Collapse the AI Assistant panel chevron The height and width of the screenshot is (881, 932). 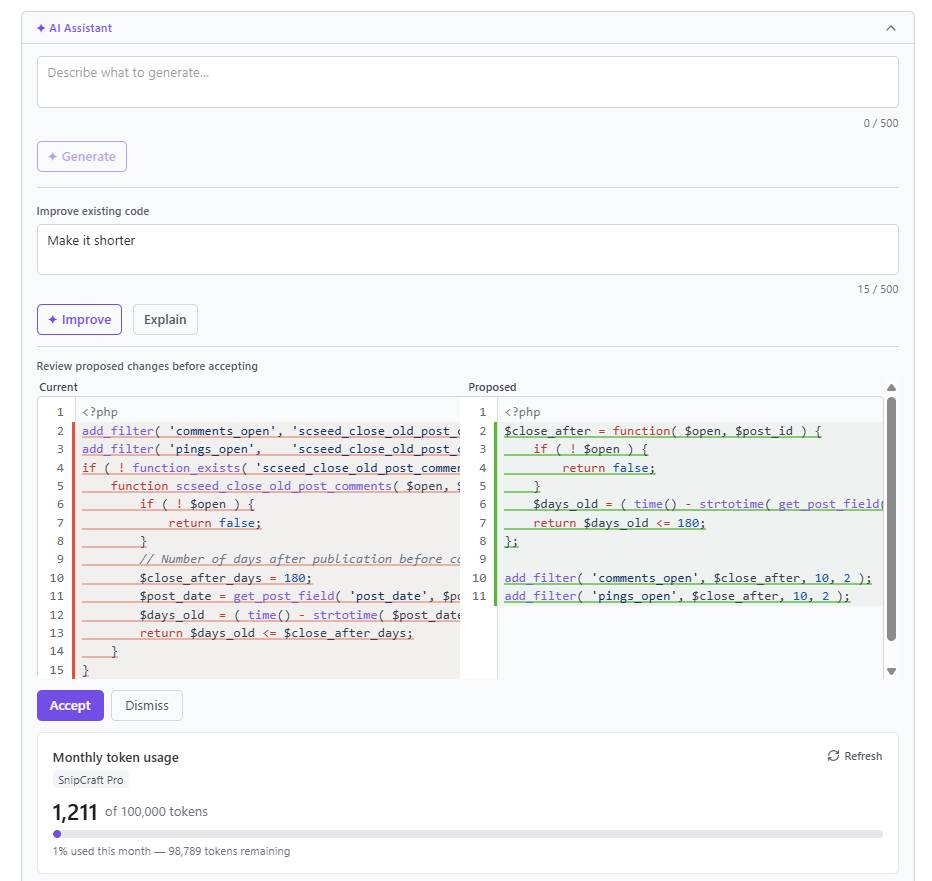[x=890, y=28]
